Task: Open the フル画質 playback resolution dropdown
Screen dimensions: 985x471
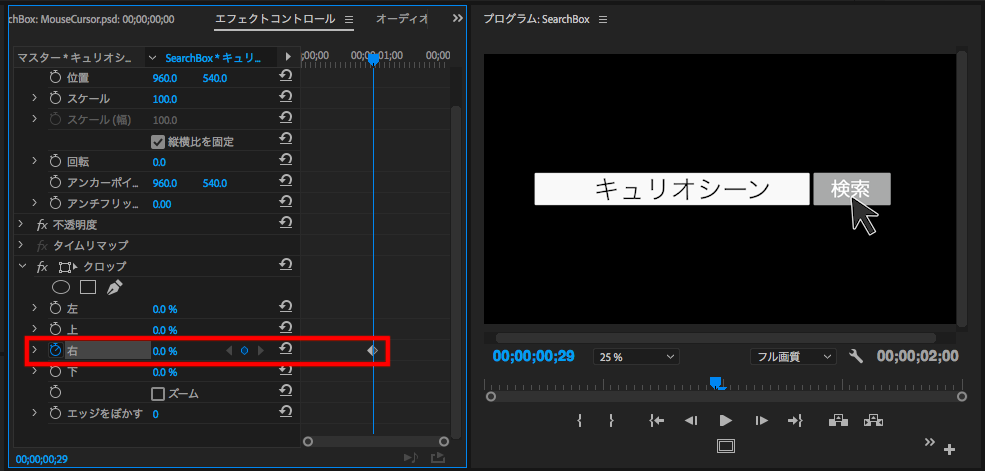Action: click(792, 356)
